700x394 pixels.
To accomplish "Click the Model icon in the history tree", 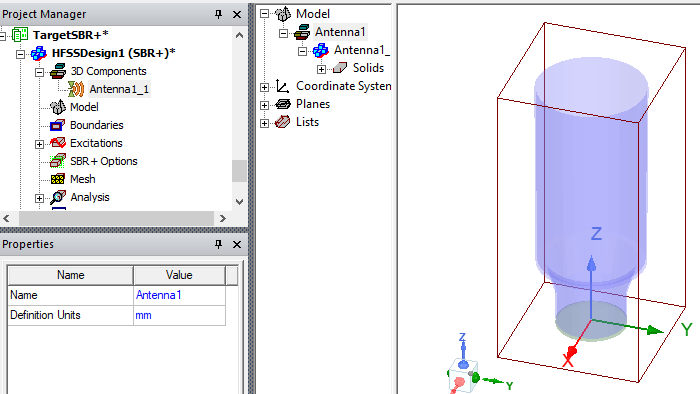I will [283, 14].
